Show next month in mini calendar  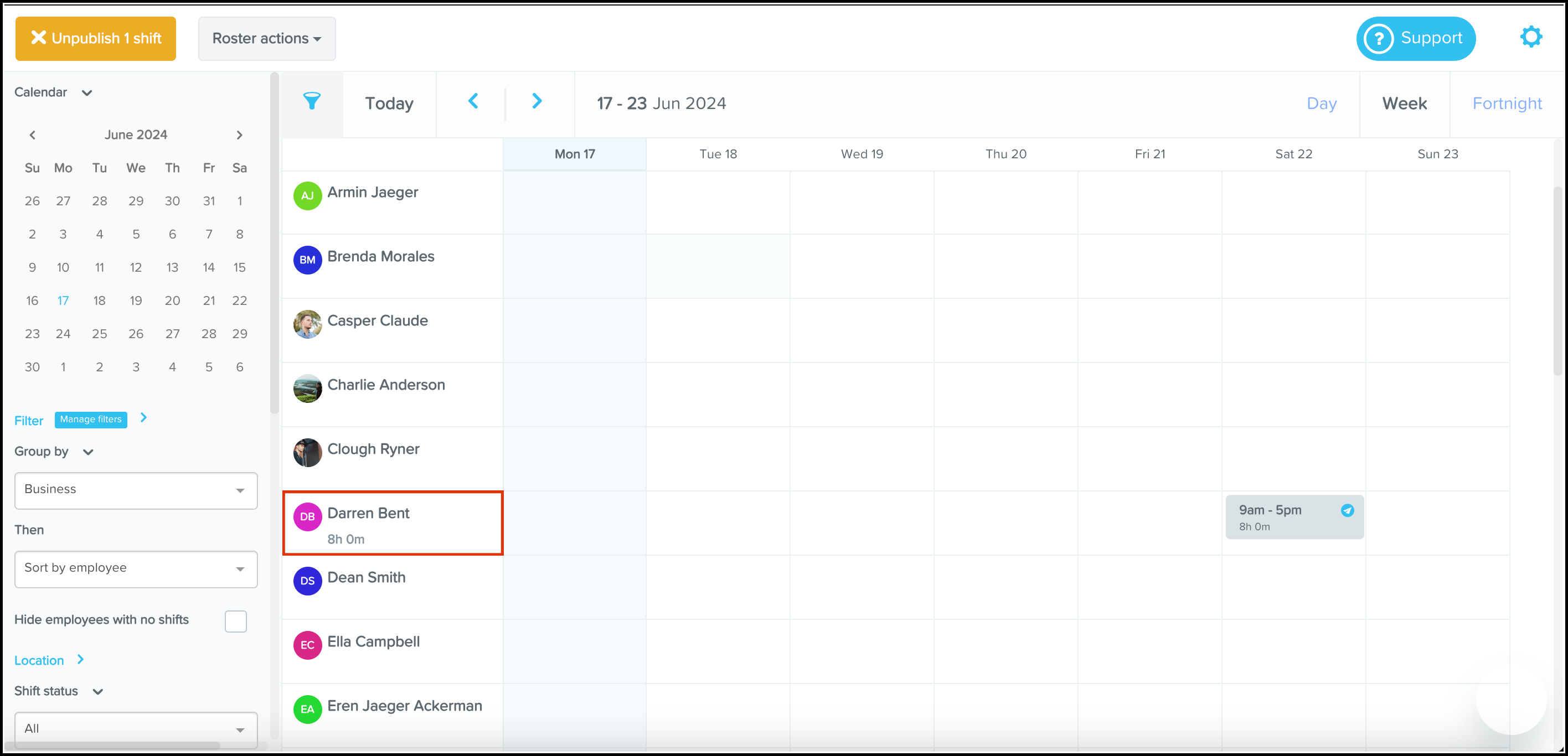click(239, 135)
